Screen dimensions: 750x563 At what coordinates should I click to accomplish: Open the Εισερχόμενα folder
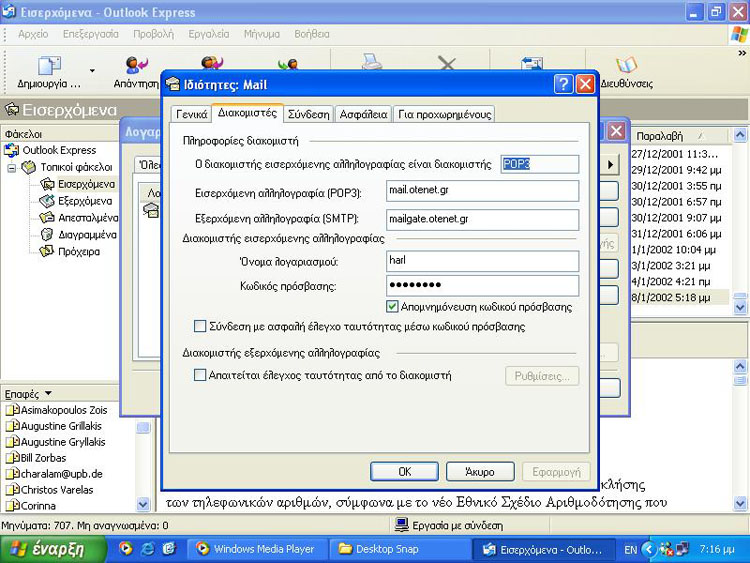pyautogui.click(x=86, y=184)
